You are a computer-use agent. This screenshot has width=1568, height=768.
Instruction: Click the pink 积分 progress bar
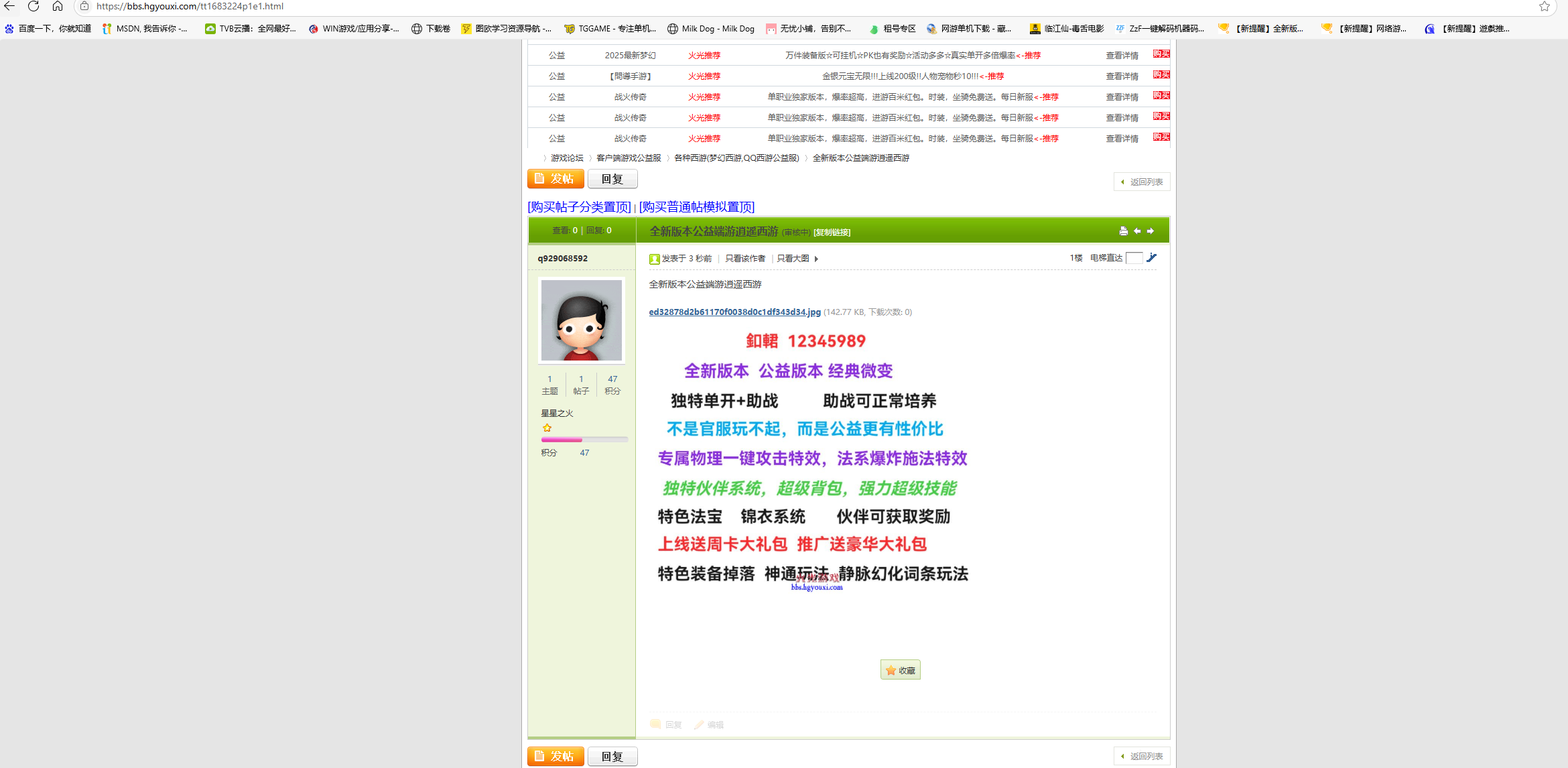click(584, 440)
